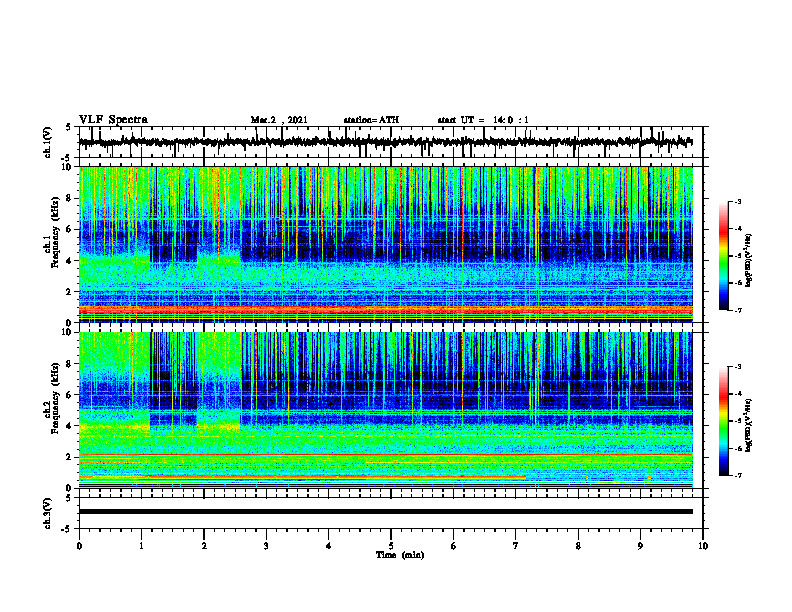Click the ch.1 "Frequency (kHz)" axis title
This screenshot has height=612, width=792.
(55, 233)
